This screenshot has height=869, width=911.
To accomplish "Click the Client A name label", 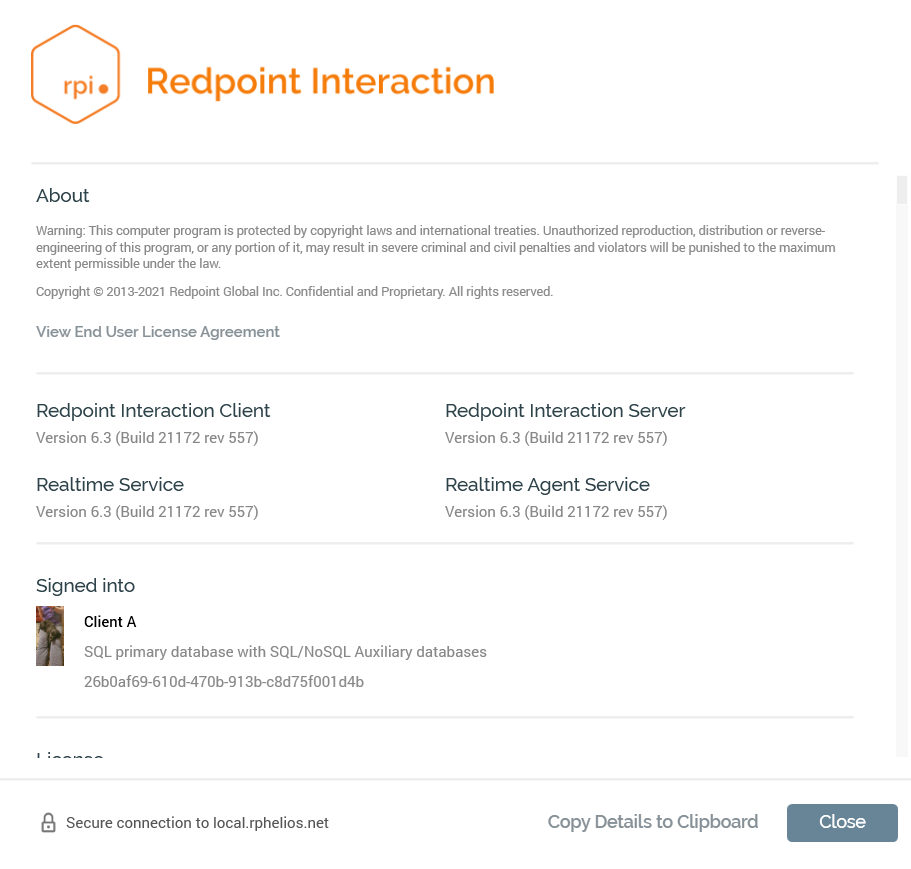I will pos(110,621).
